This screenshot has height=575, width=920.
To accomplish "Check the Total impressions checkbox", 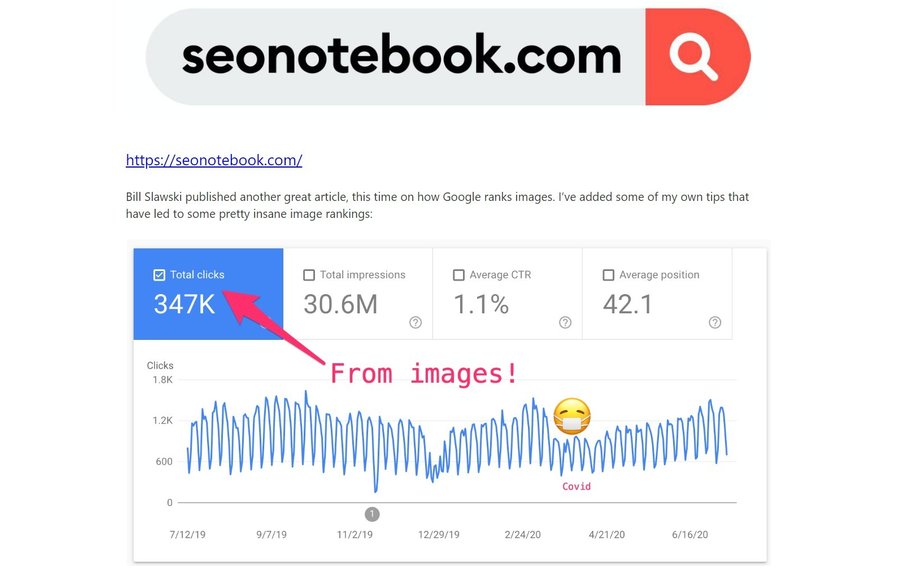I will [309, 275].
